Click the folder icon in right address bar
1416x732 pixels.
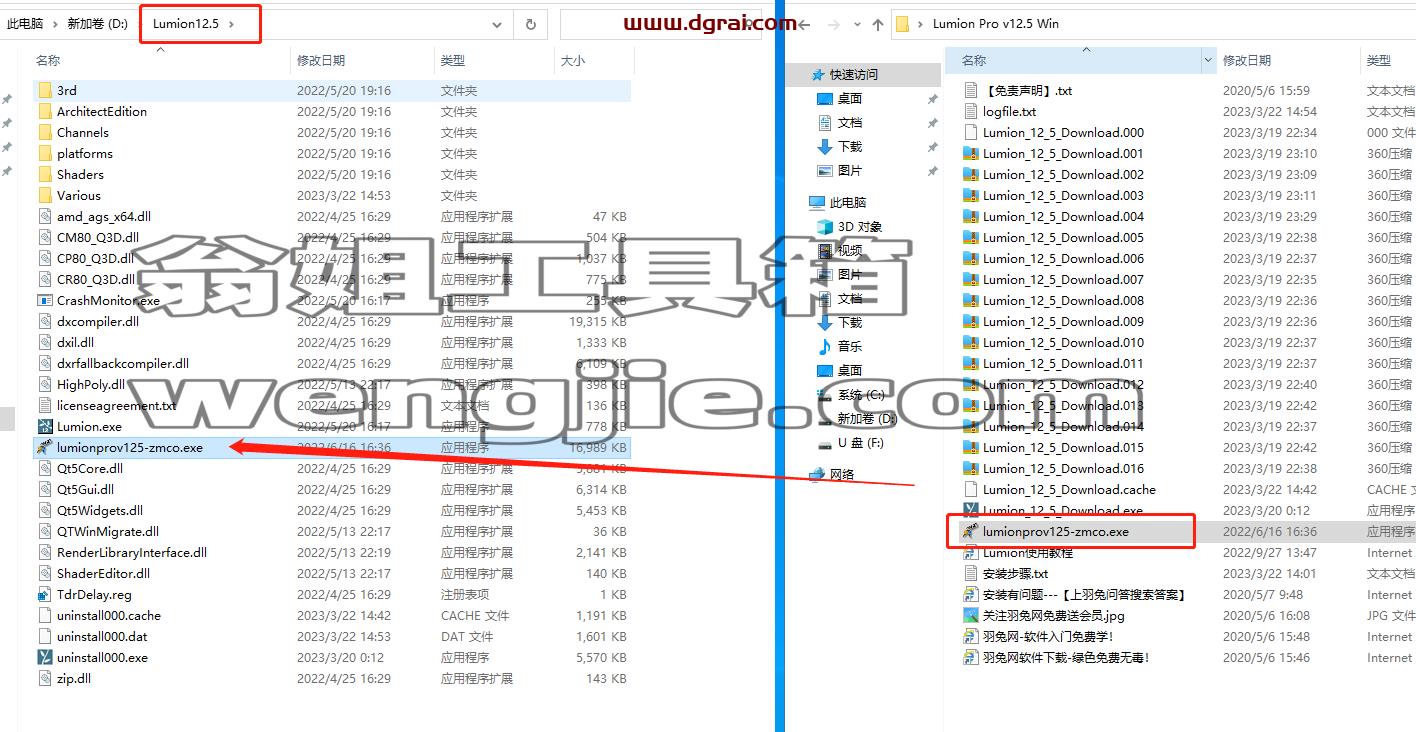tap(902, 24)
